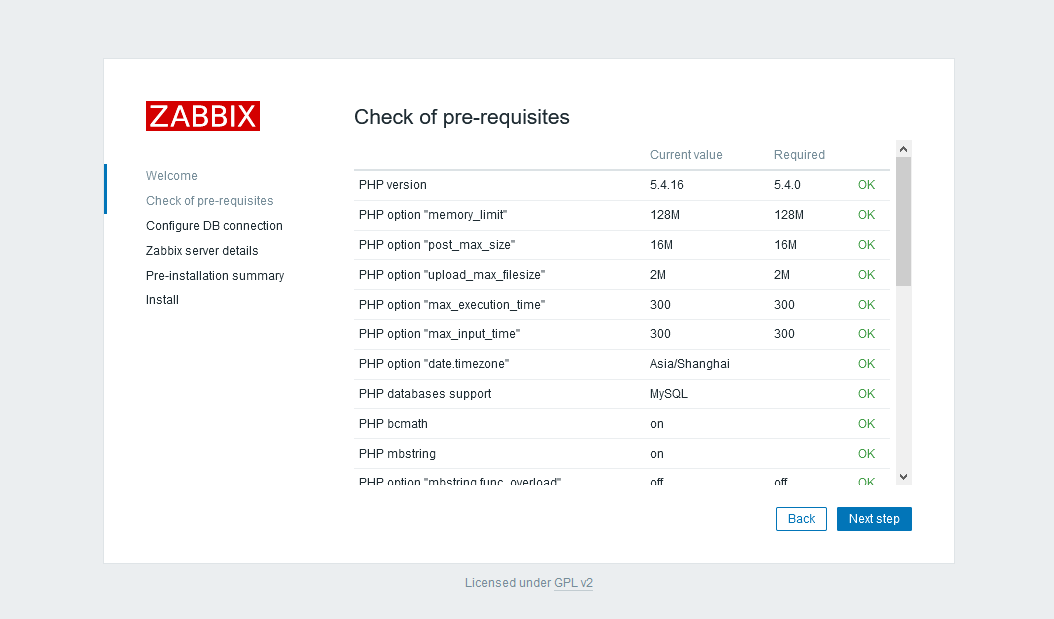Viewport: 1054px width, 619px height.
Task: Click the Required column header
Action: [x=799, y=154]
